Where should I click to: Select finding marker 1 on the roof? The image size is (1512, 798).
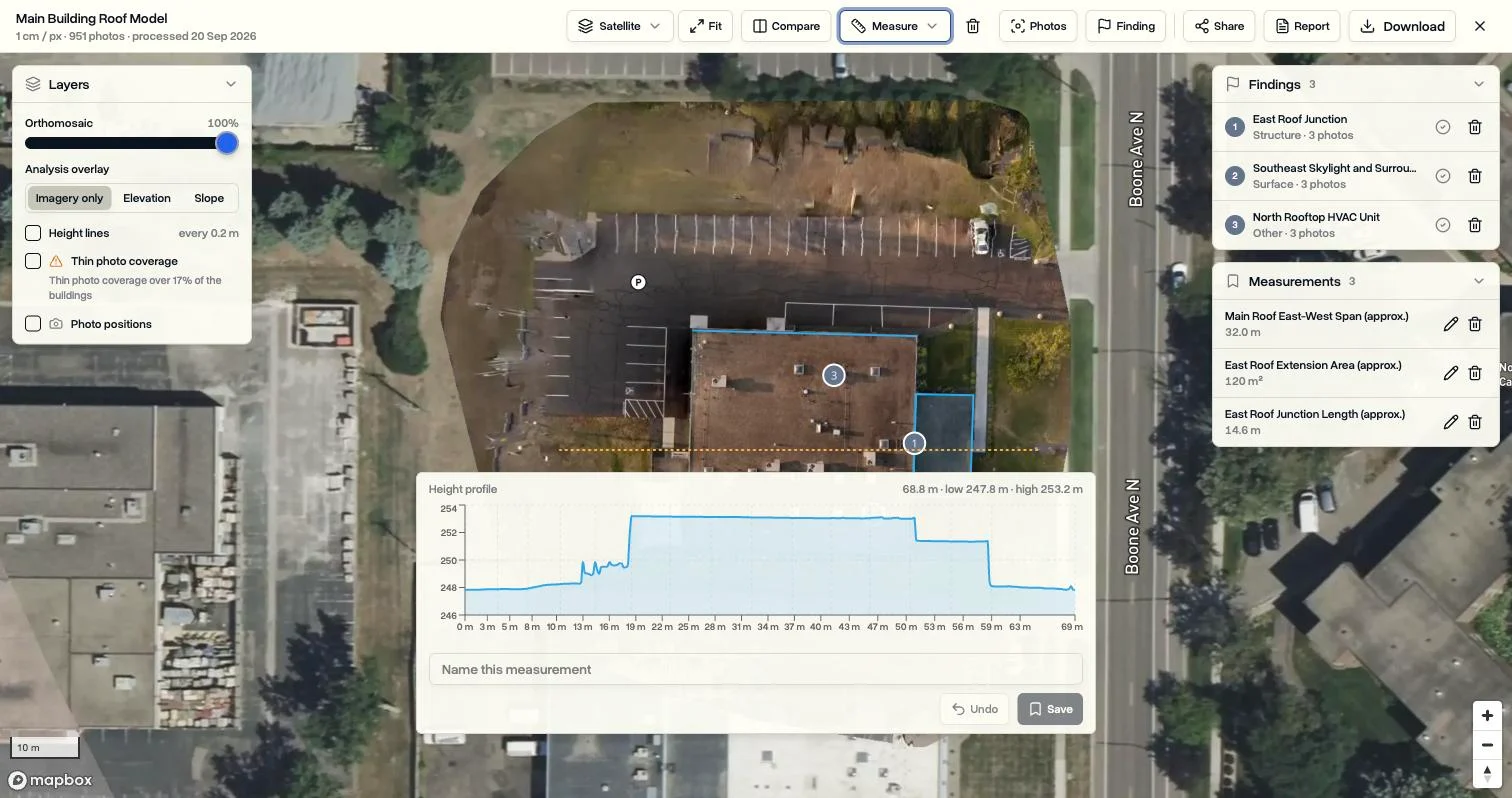pos(914,443)
